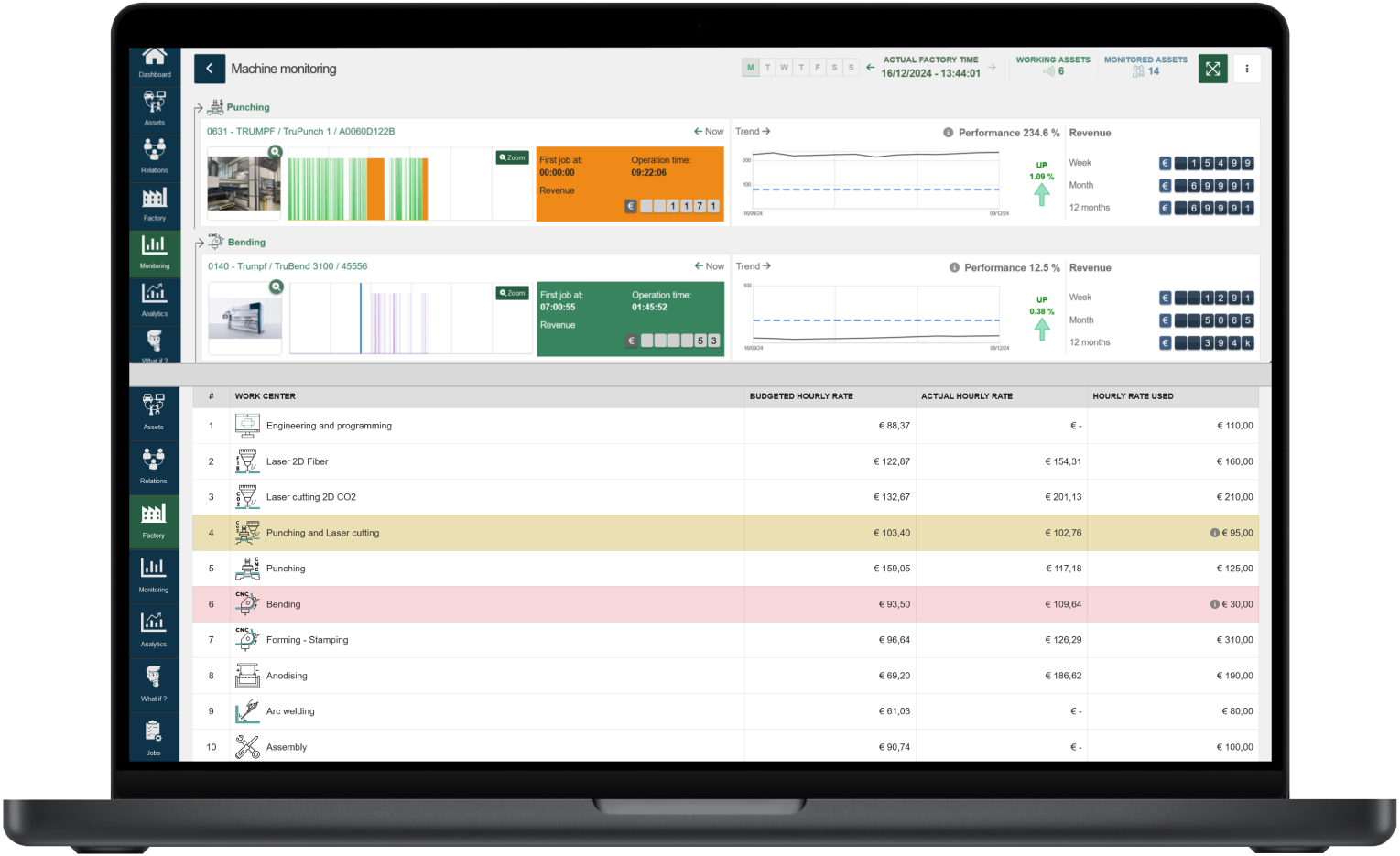
Task: Toggle the M weekday selector
Action: pyautogui.click(x=751, y=68)
